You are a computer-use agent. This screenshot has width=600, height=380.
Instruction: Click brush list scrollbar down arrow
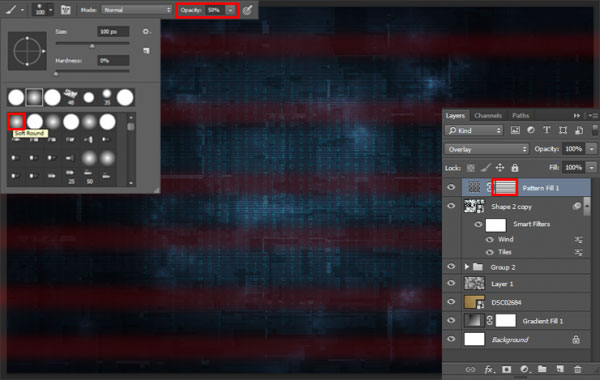pos(131,183)
